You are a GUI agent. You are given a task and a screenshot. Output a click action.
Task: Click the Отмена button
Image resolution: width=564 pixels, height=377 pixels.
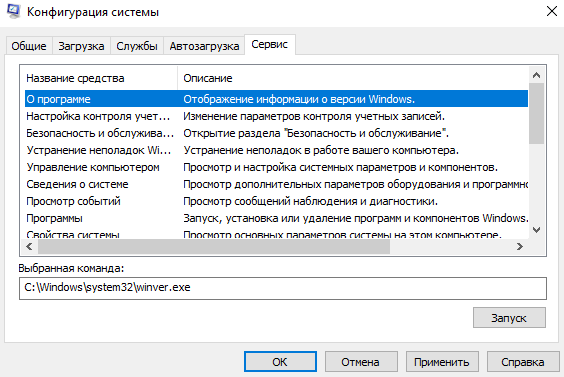[x=361, y=362]
